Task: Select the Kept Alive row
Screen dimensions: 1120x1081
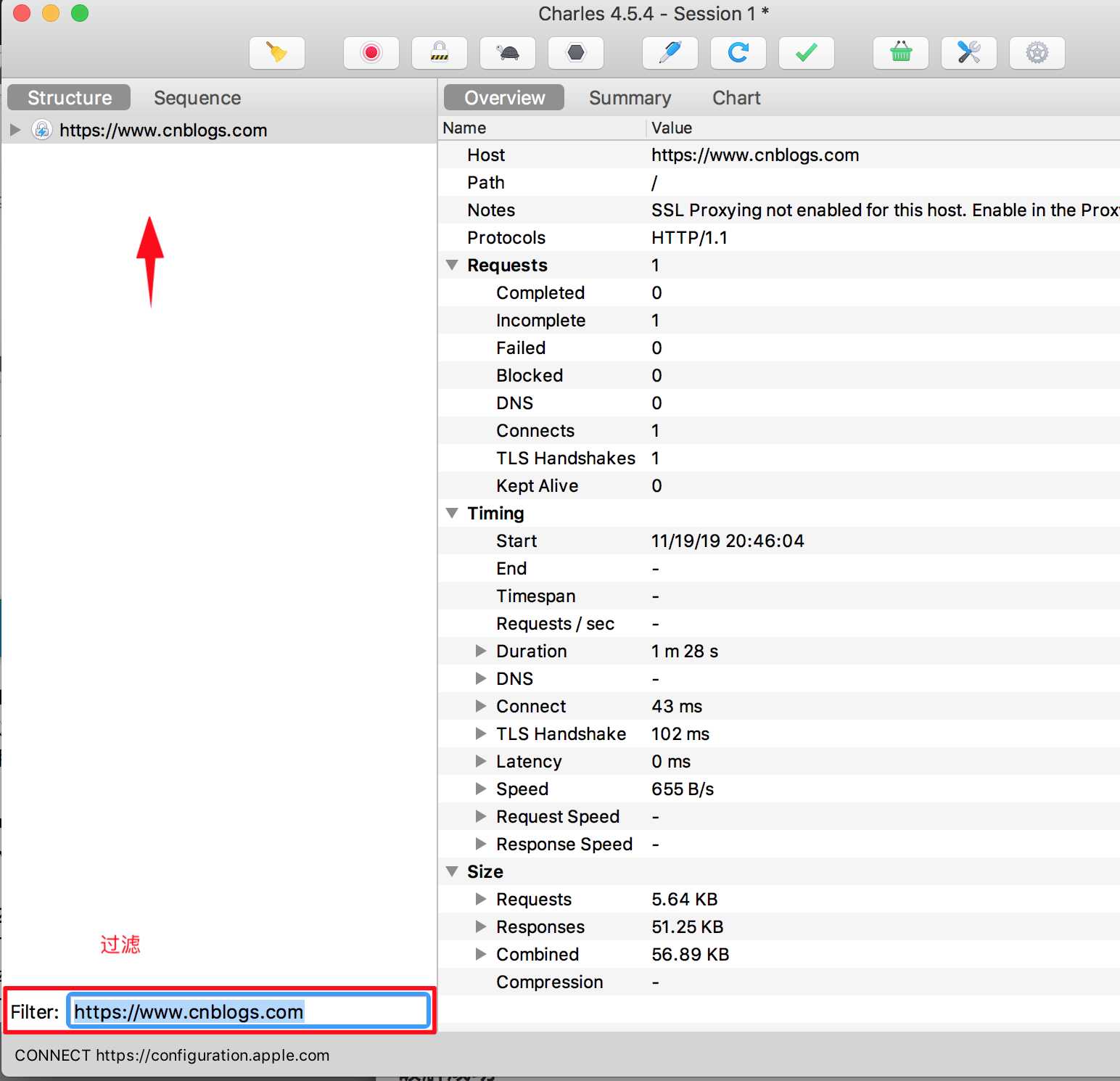Action: click(779, 485)
